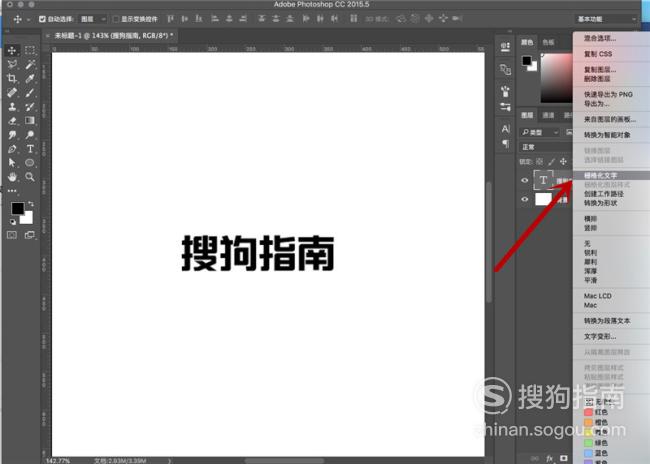Click the foreground color swatch in toolbox
The height and width of the screenshot is (464, 650).
18,208
